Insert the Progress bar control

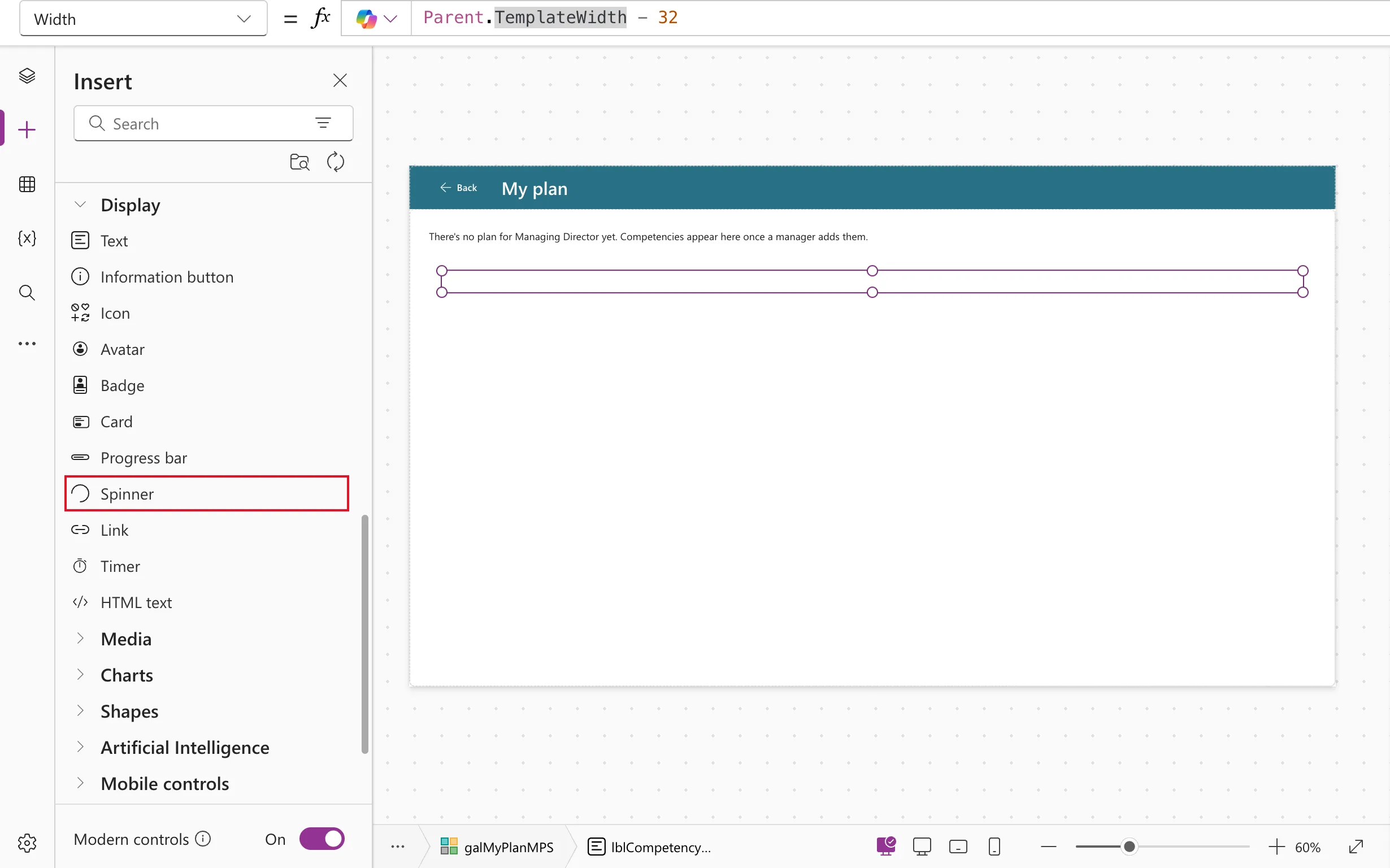point(207,458)
